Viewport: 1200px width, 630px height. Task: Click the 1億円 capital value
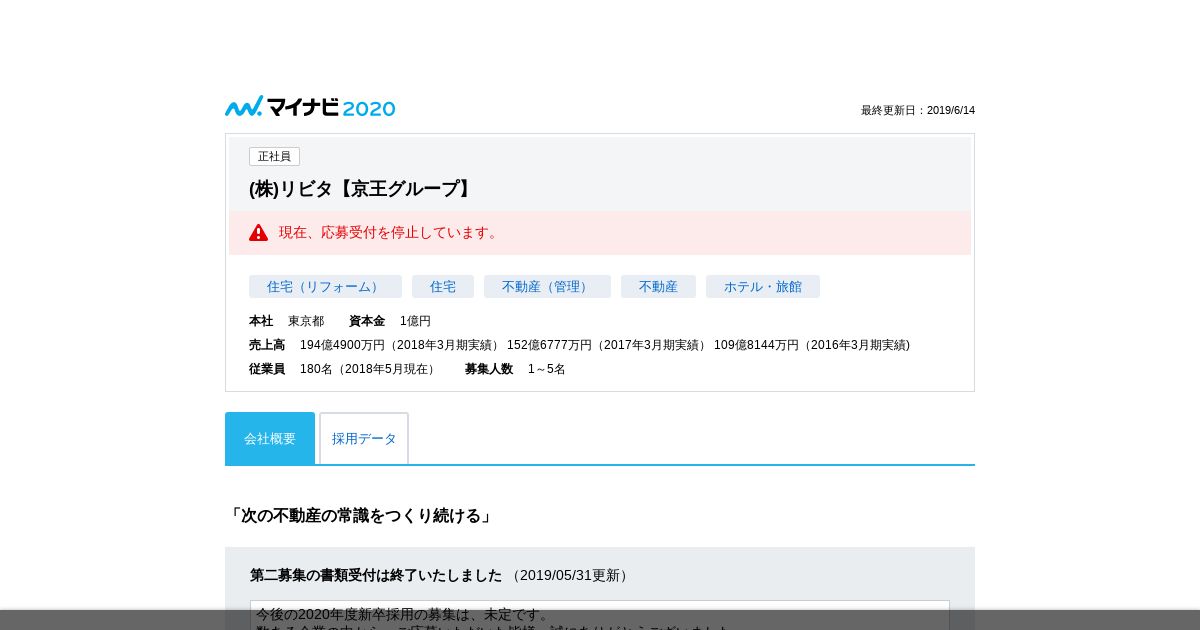click(x=415, y=321)
